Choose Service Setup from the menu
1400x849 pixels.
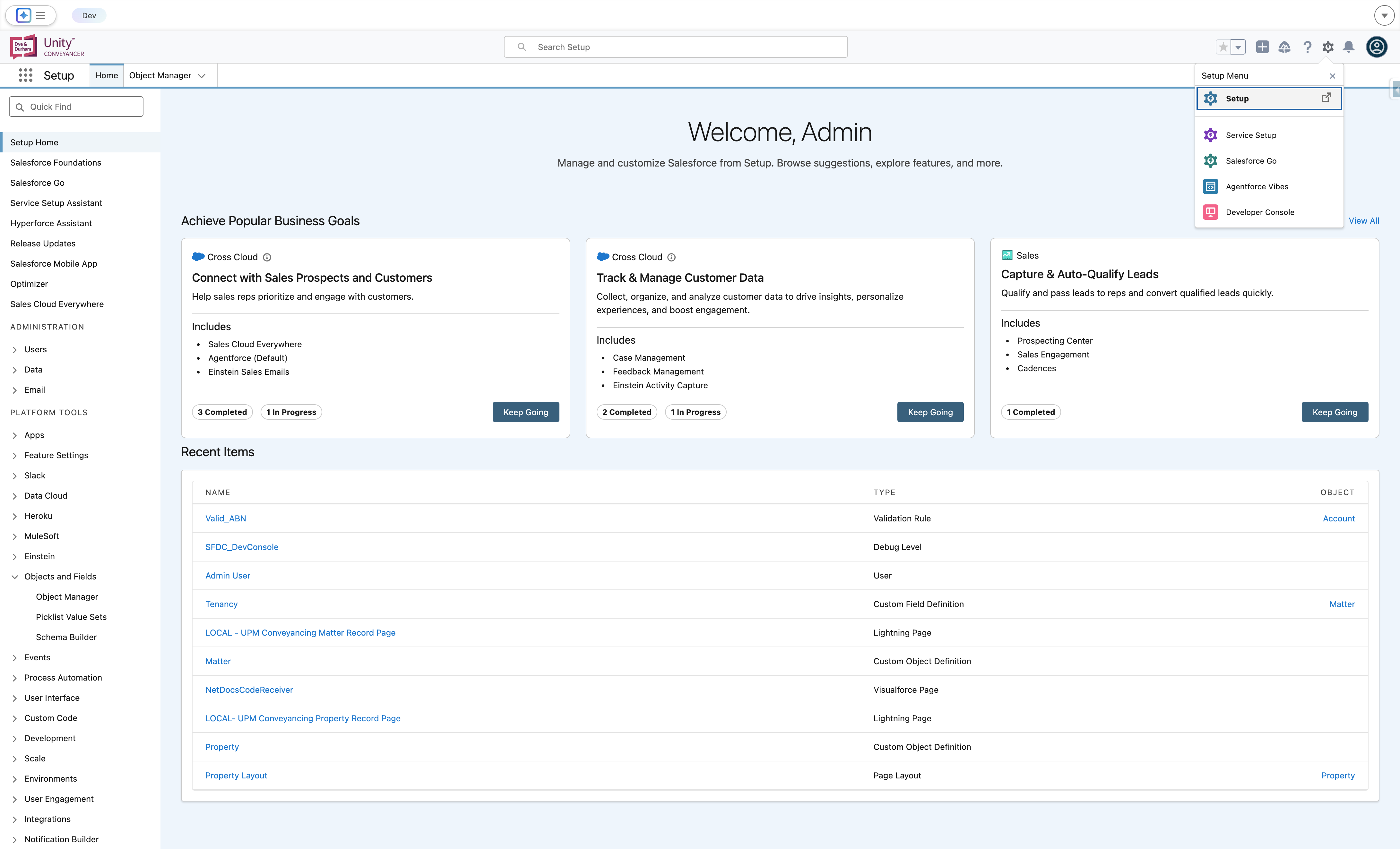[x=1269, y=135]
